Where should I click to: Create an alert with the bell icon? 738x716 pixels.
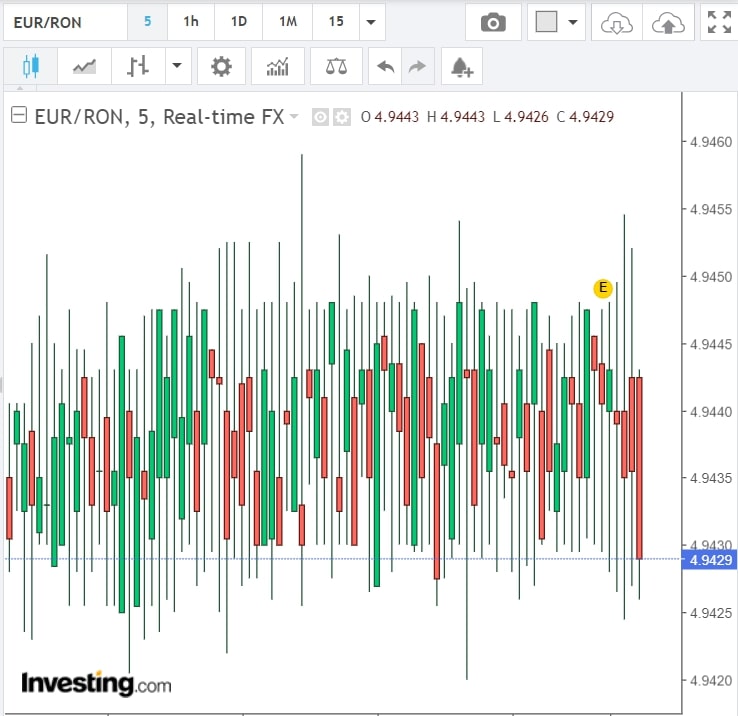(461, 67)
